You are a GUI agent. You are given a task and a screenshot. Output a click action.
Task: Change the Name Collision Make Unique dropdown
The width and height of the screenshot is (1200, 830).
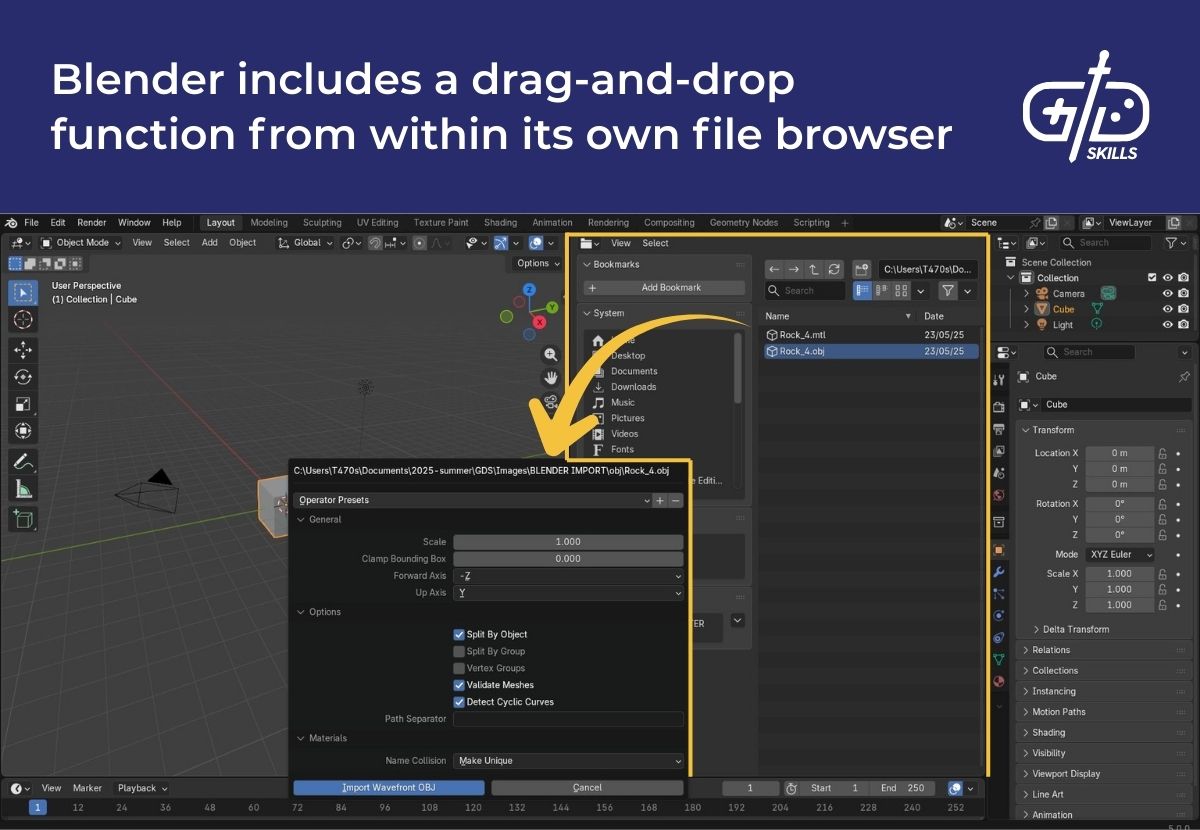[568, 760]
